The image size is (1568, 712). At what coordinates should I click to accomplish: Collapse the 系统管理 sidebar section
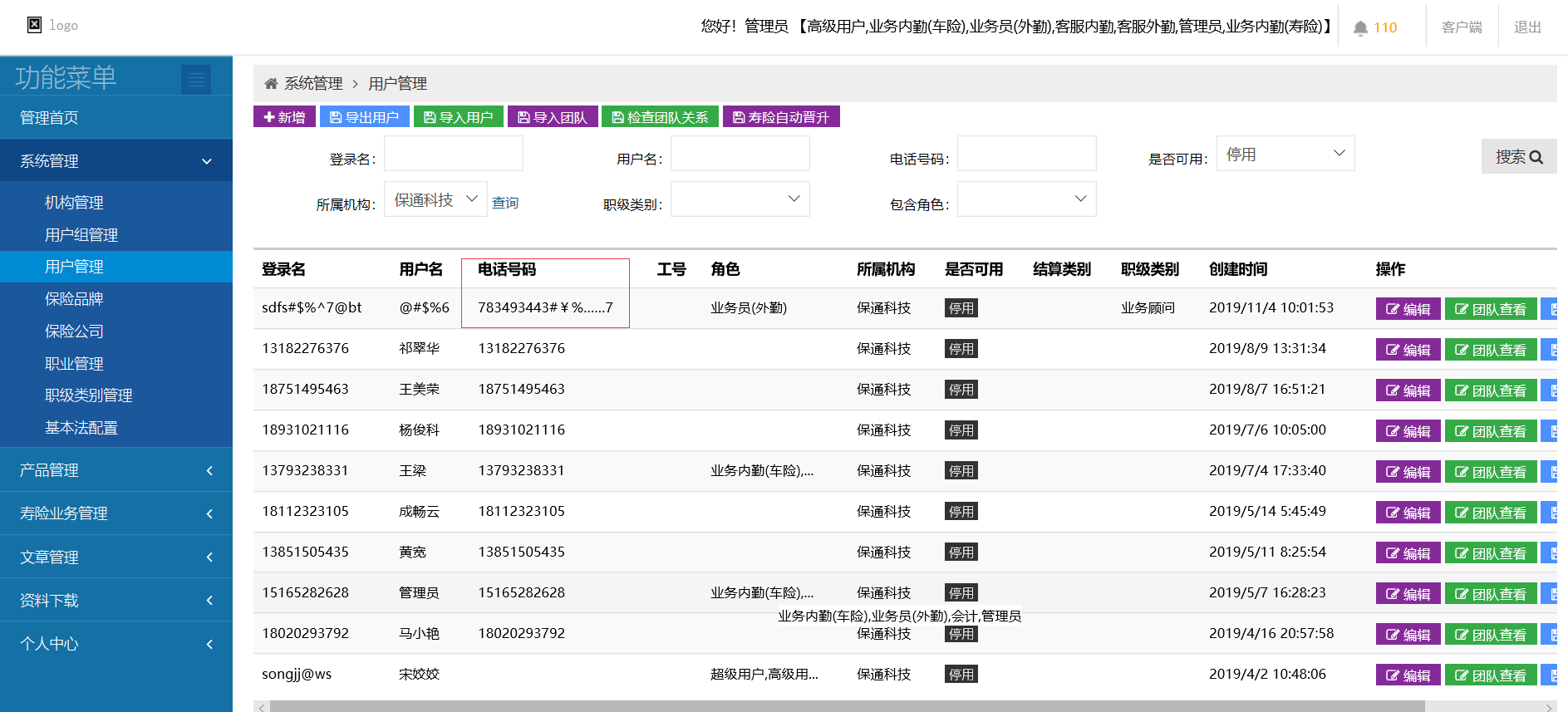[116, 161]
